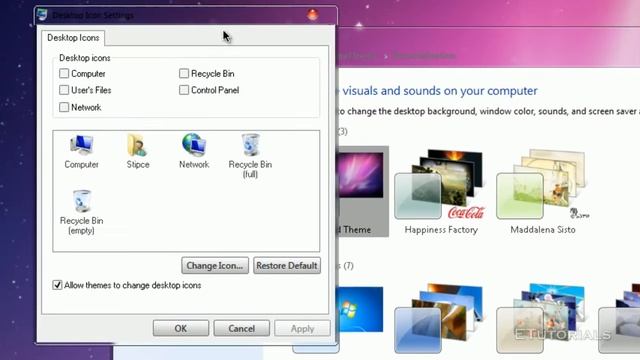Close the Desktop Icon Settings dialog

(313, 15)
